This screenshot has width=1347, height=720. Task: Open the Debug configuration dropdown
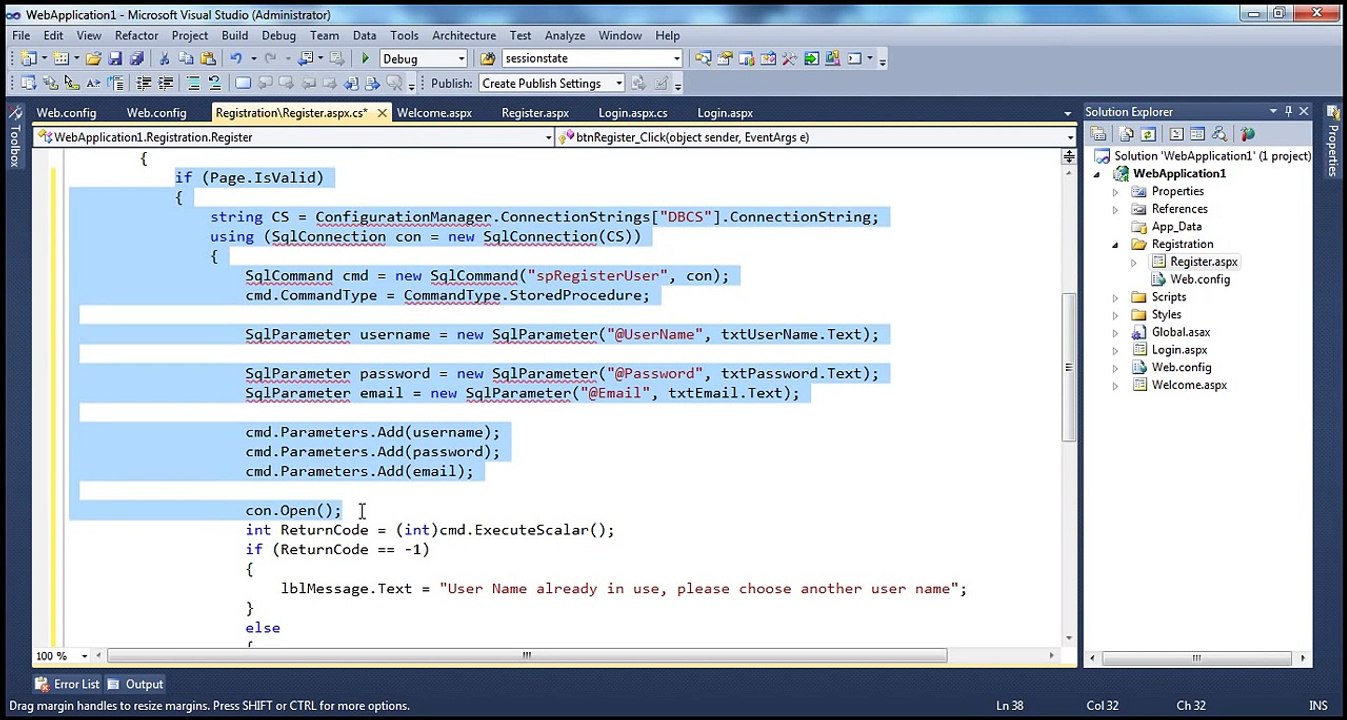[x=461, y=59]
